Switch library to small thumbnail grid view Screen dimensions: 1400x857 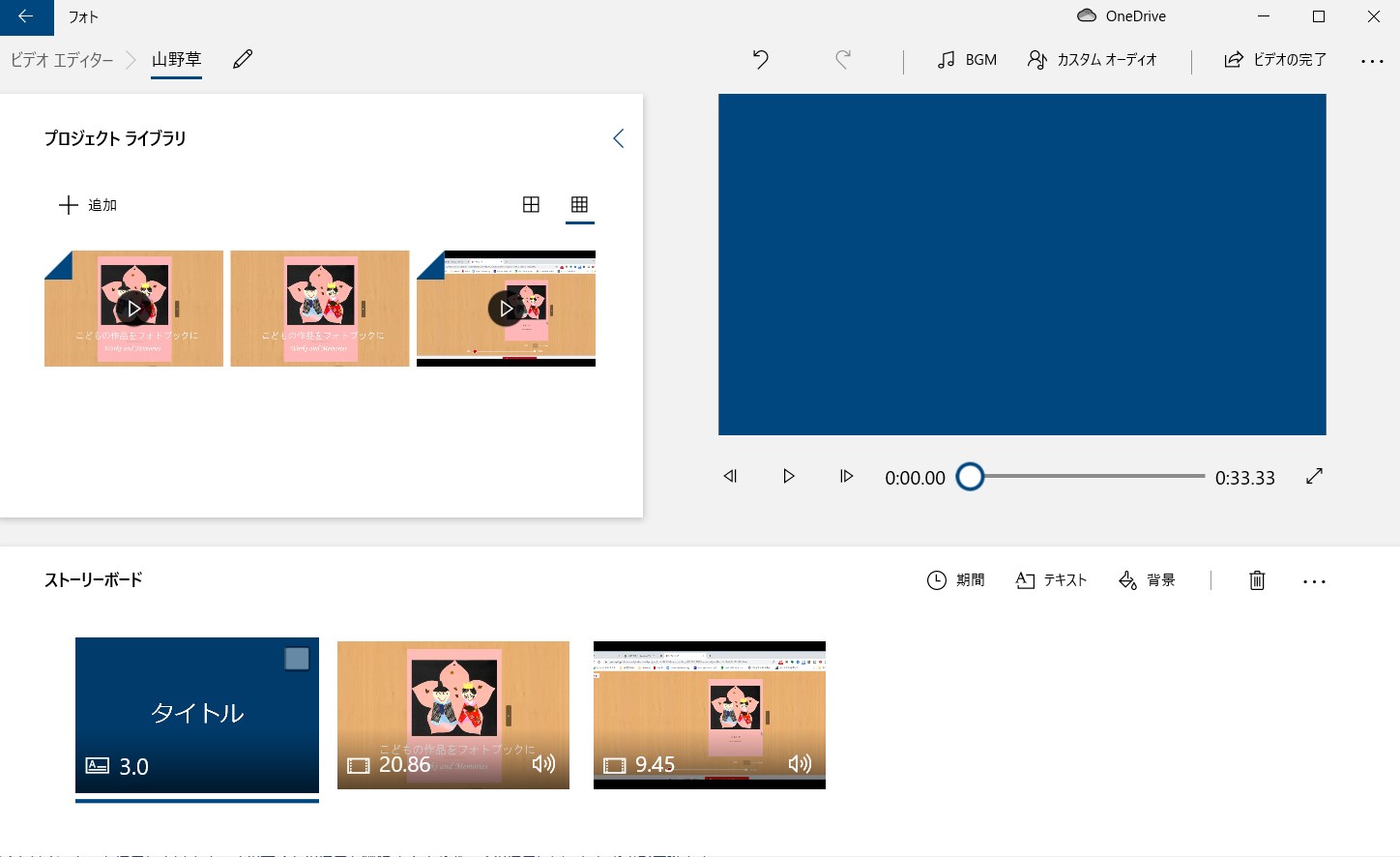click(x=579, y=204)
